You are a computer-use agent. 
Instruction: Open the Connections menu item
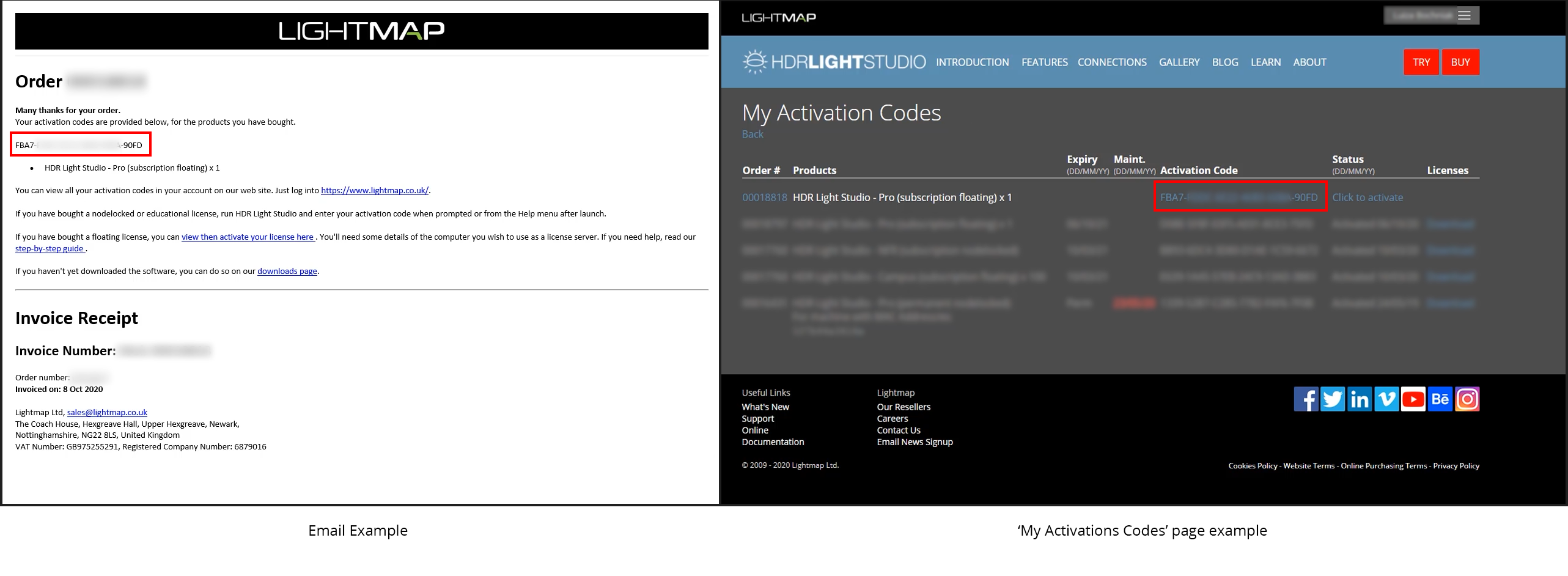tap(1112, 62)
